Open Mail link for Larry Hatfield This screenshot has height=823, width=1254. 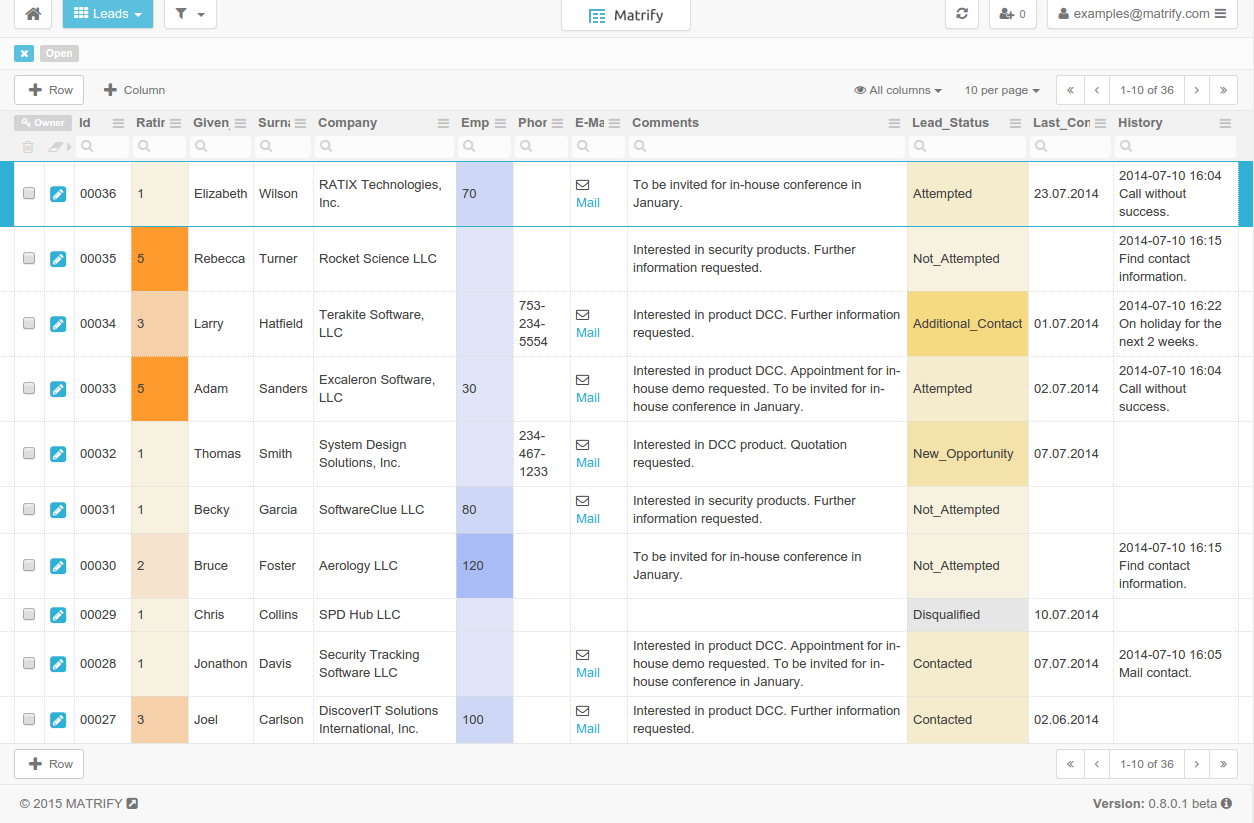[588, 332]
